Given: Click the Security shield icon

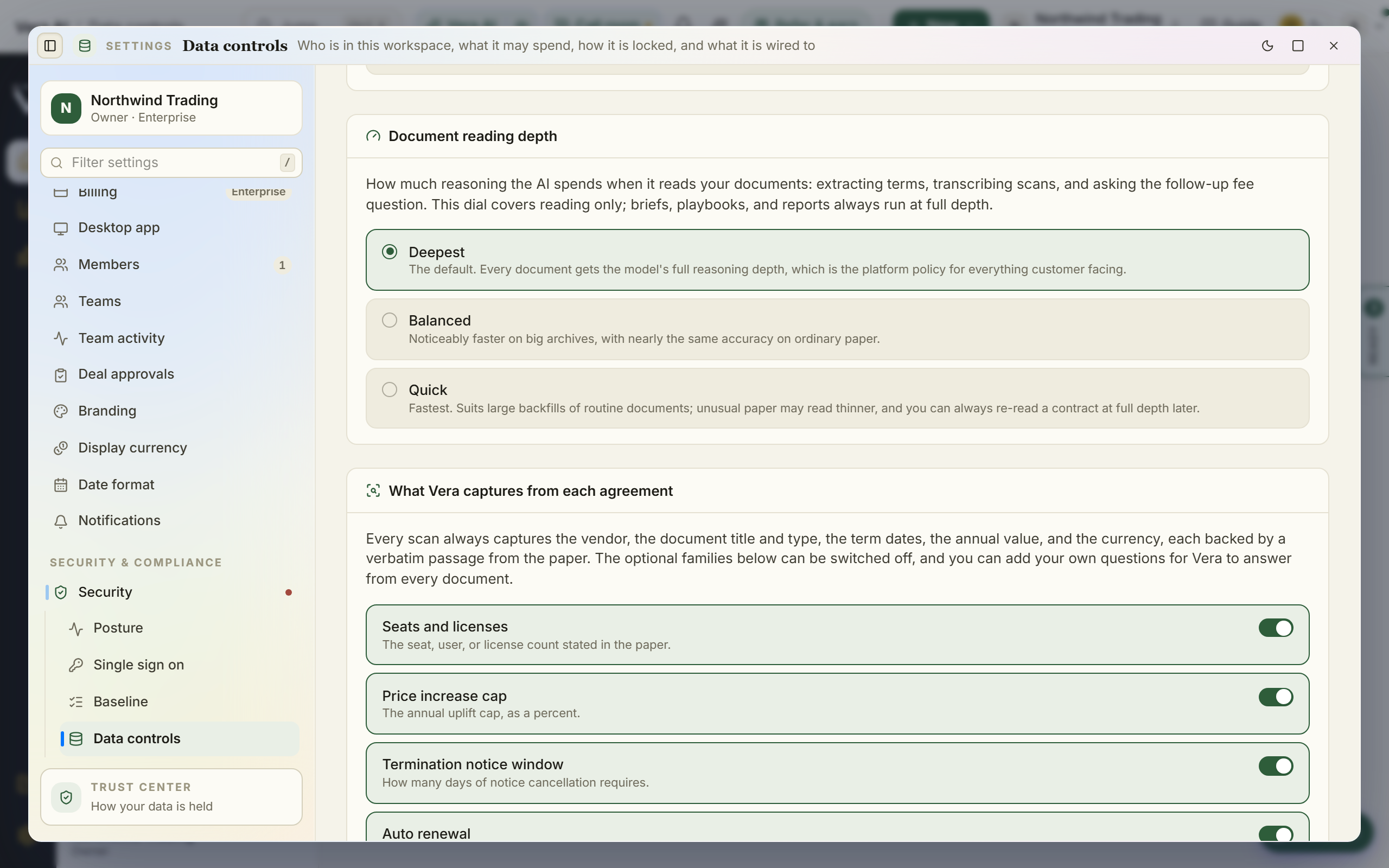Looking at the screenshot, I should (61, 592).
